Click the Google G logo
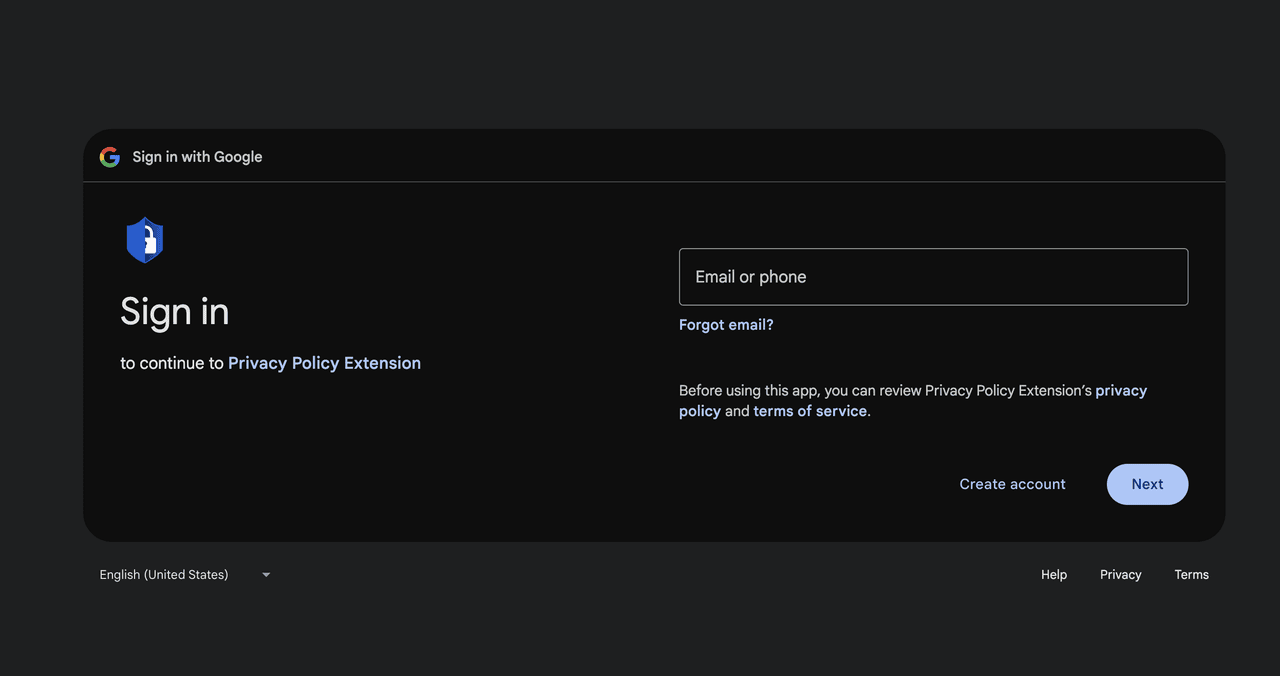 click(110, 157)
